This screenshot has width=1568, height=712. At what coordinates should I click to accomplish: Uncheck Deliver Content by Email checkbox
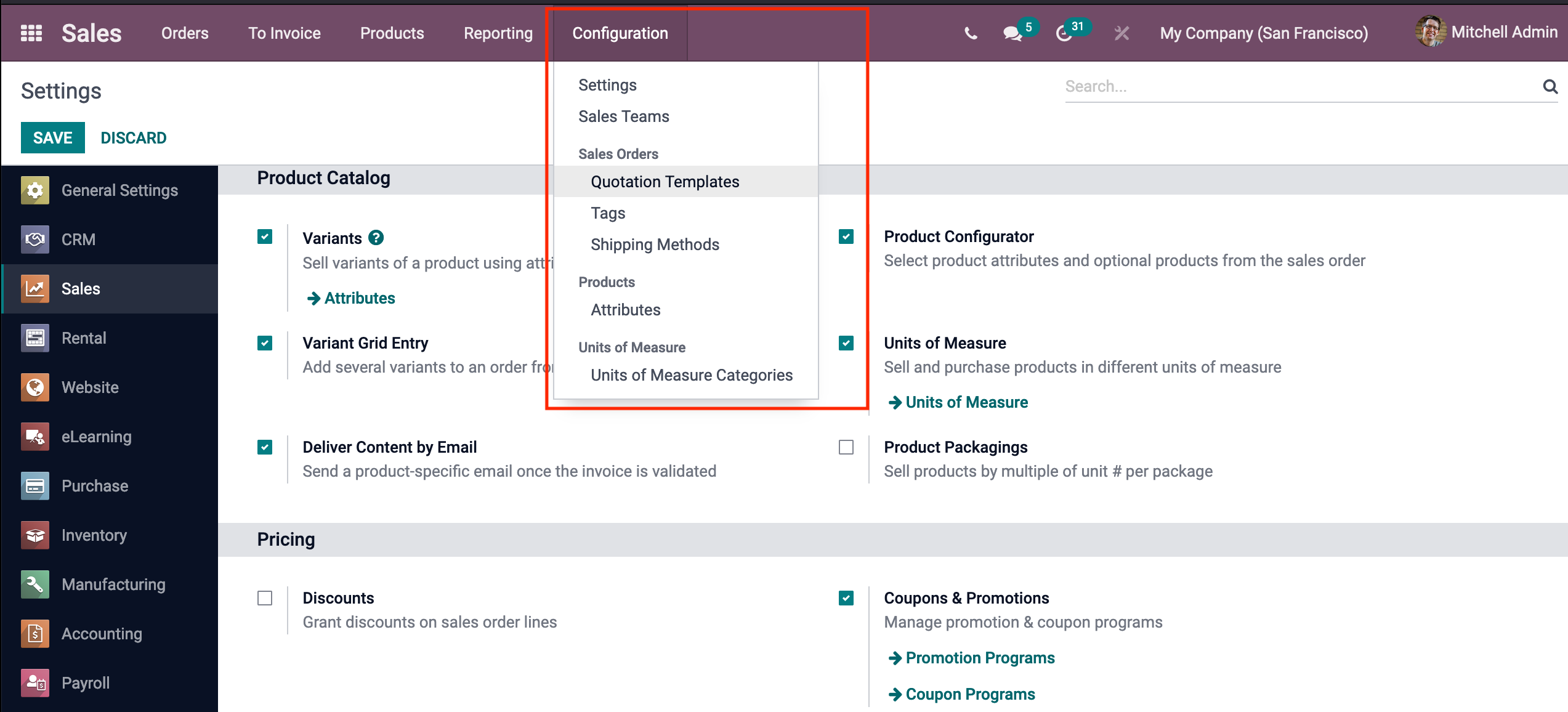click(265, 447)
